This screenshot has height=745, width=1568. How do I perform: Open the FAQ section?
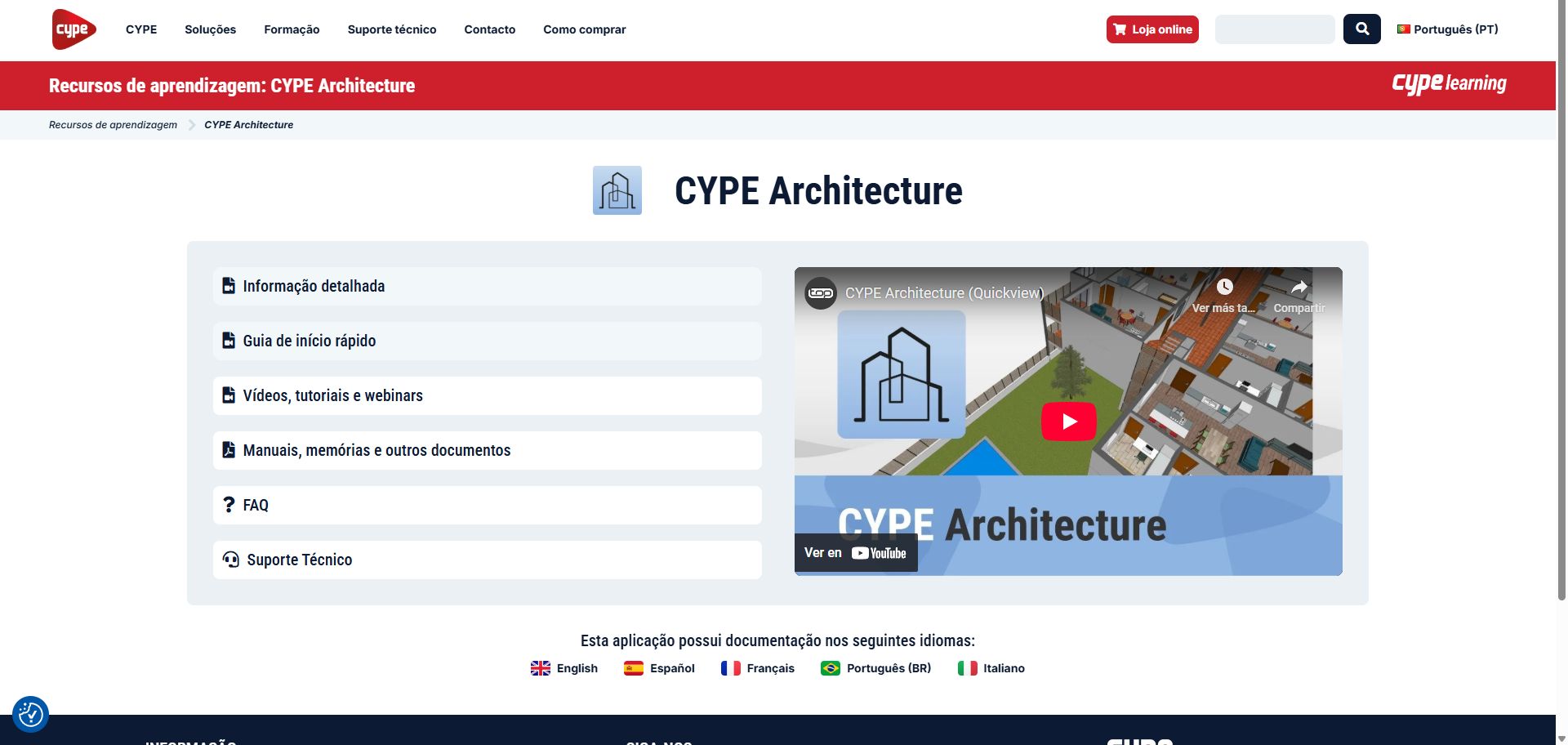click(x=256, y=506)
